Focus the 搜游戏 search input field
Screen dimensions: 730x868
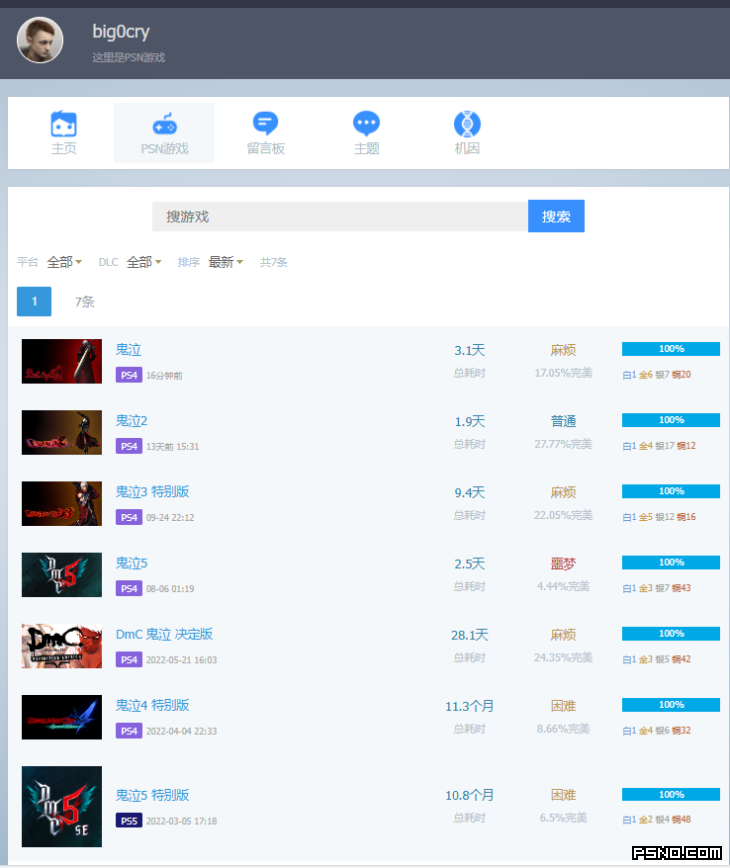(340, 216)
